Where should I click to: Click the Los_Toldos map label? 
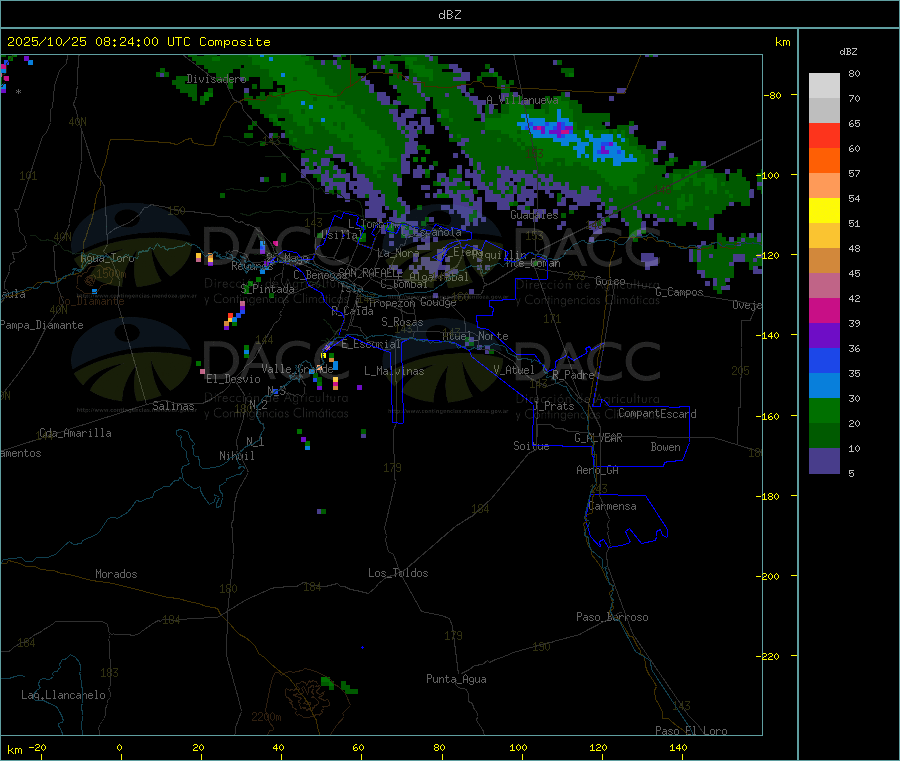click(x=398, y=573)
